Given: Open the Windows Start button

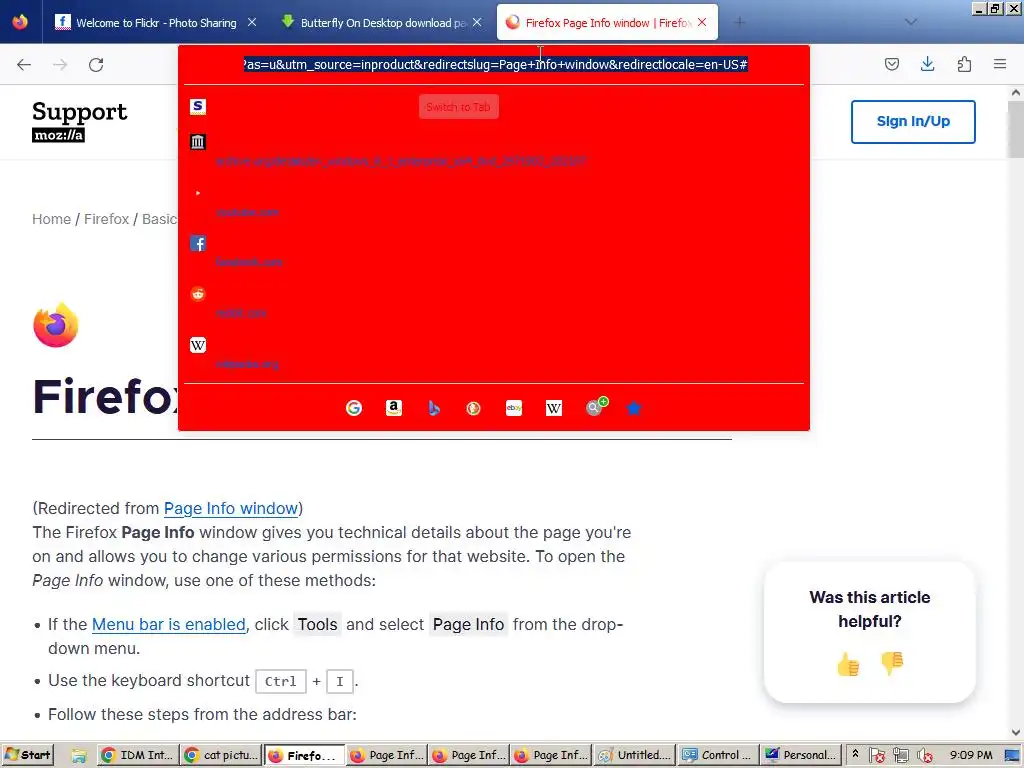Looking at the screenshot, I should pos(27,755).
